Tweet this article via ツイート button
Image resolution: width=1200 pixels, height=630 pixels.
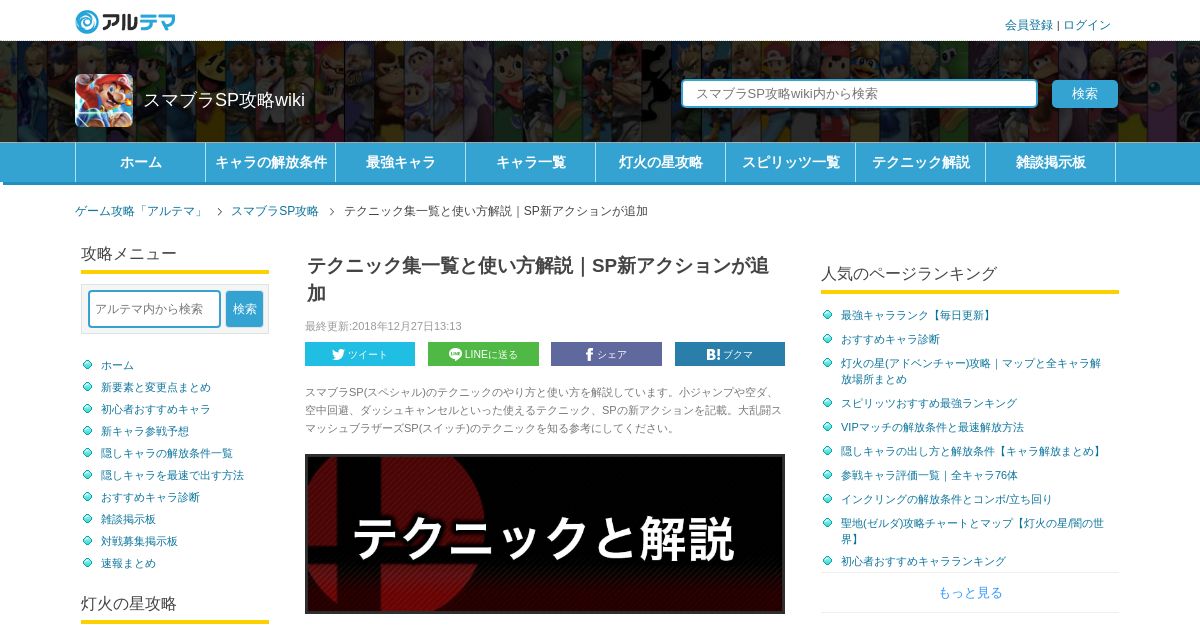point(360,354)
